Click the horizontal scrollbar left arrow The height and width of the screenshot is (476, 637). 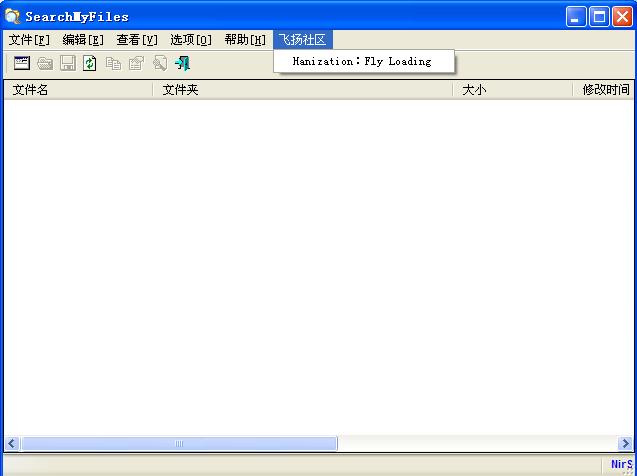(11, 443)
